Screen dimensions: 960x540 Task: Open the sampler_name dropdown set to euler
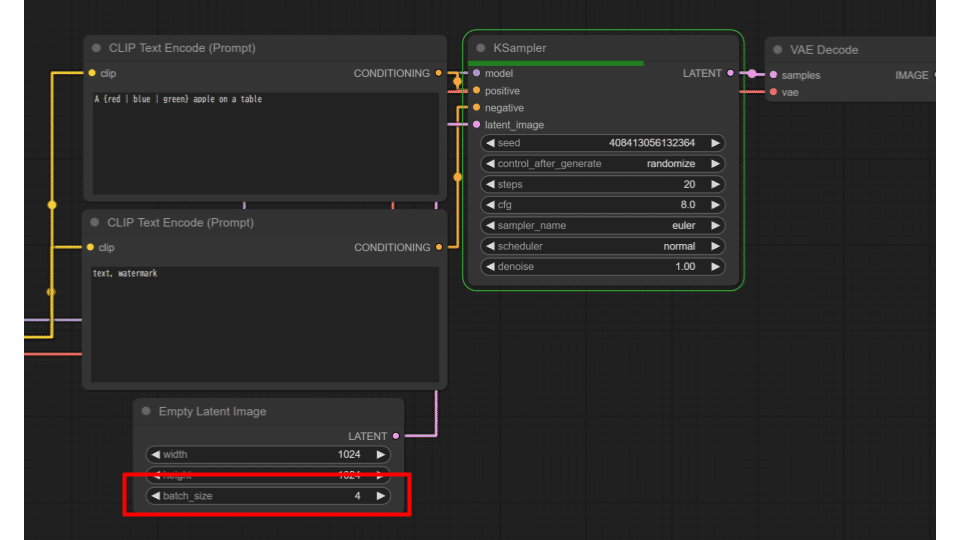(x=602, y=225)
